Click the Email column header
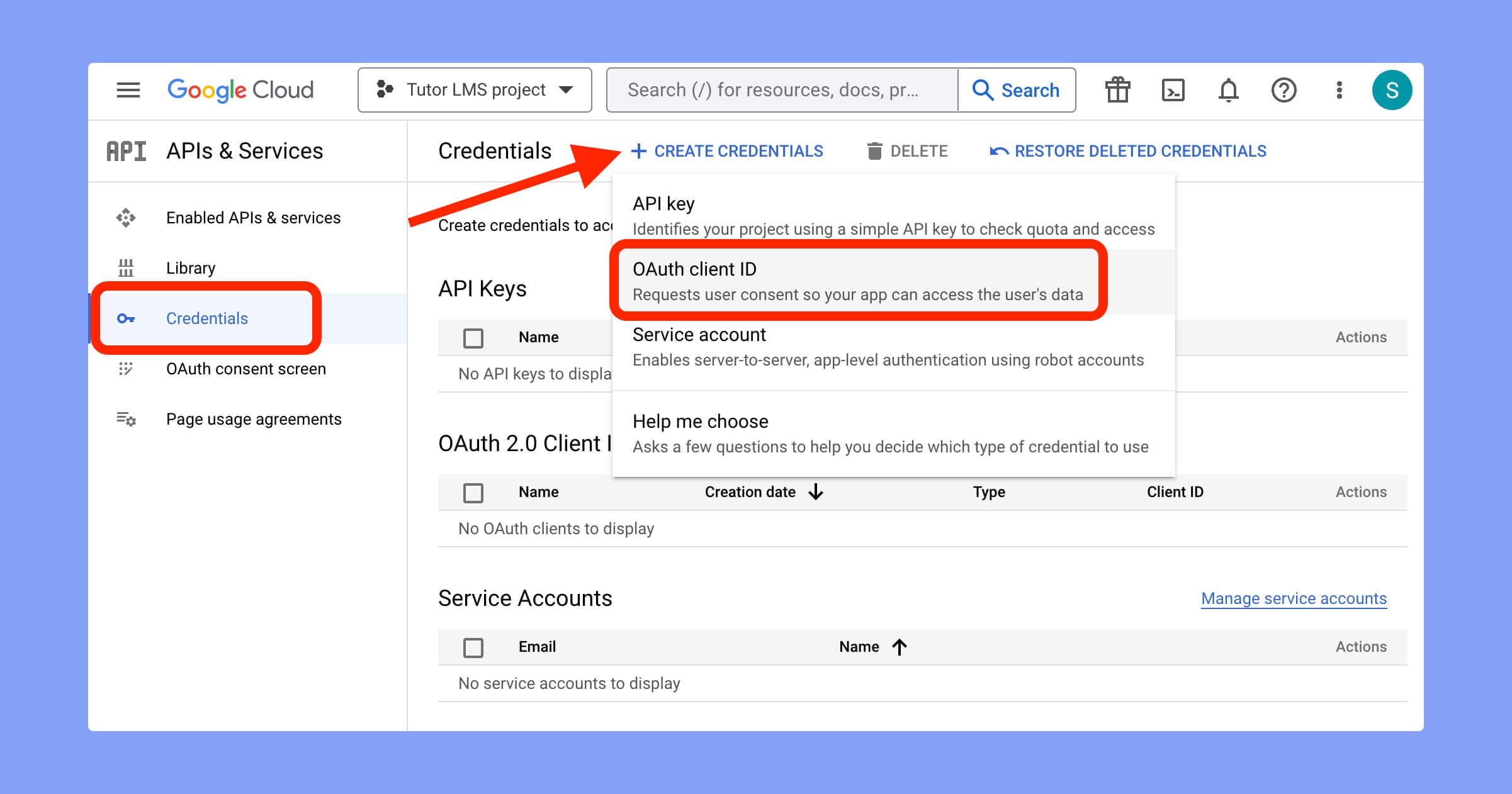Image resolution: width=1512 pixels, height=794 pixels. 537,647
